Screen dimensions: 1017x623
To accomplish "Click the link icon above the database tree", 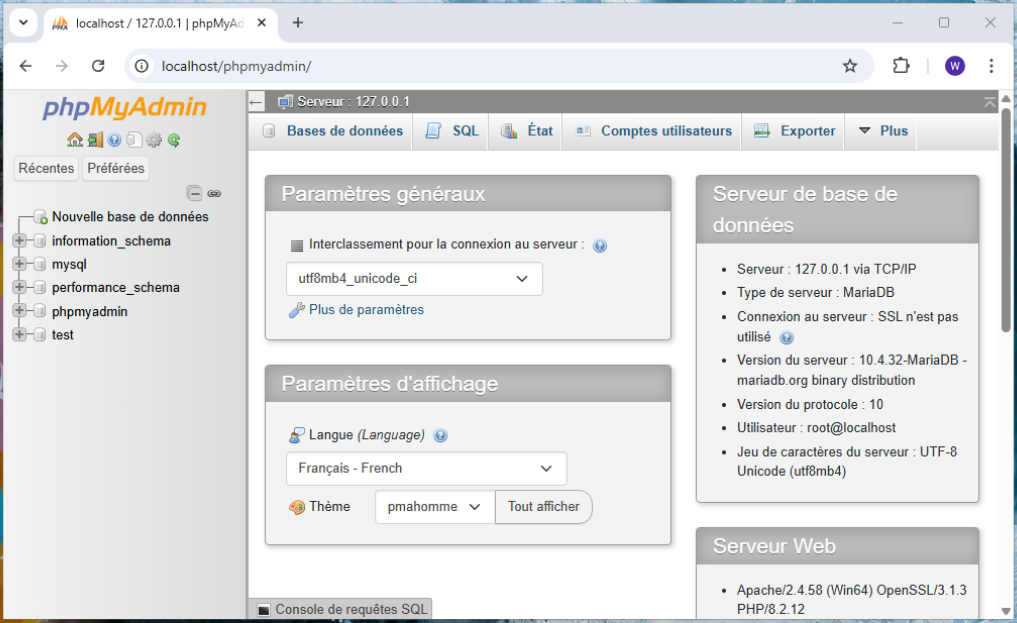I will (x=214, y=193).
